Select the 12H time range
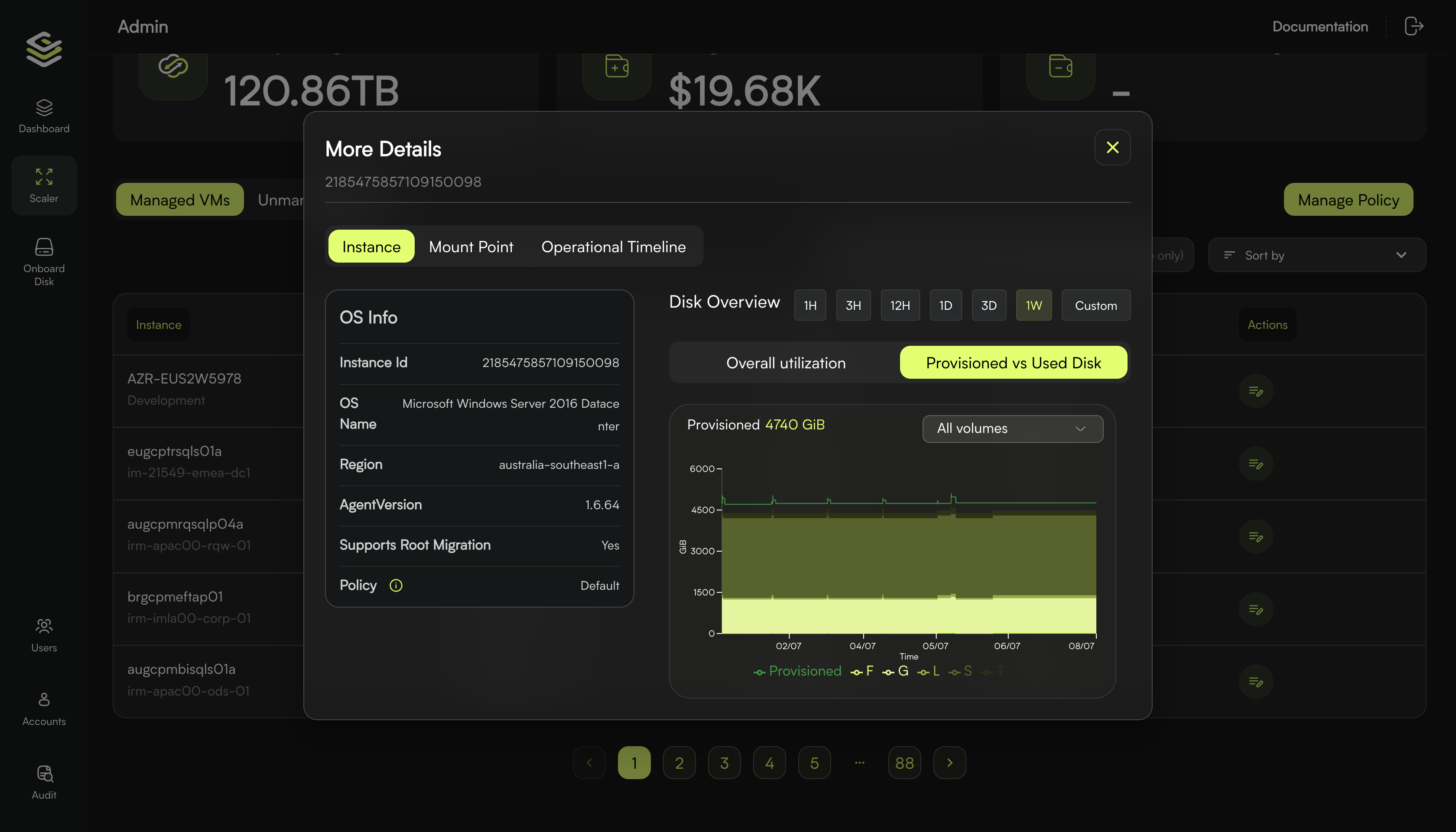Viewport: 1456px width, 832px height. click(x=900, y=305)
